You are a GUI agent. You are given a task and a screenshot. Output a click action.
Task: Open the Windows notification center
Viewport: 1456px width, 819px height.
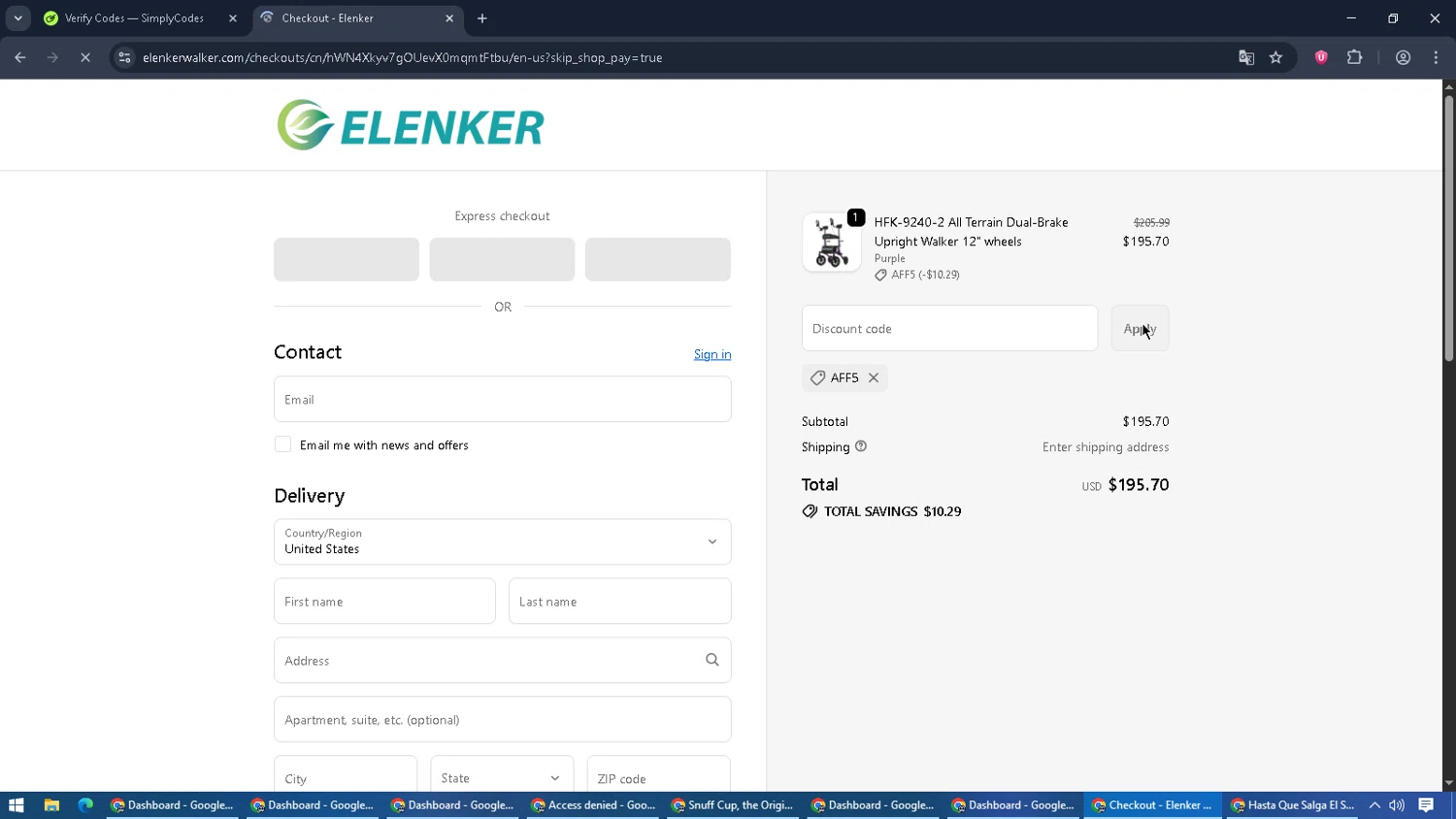1426,804
